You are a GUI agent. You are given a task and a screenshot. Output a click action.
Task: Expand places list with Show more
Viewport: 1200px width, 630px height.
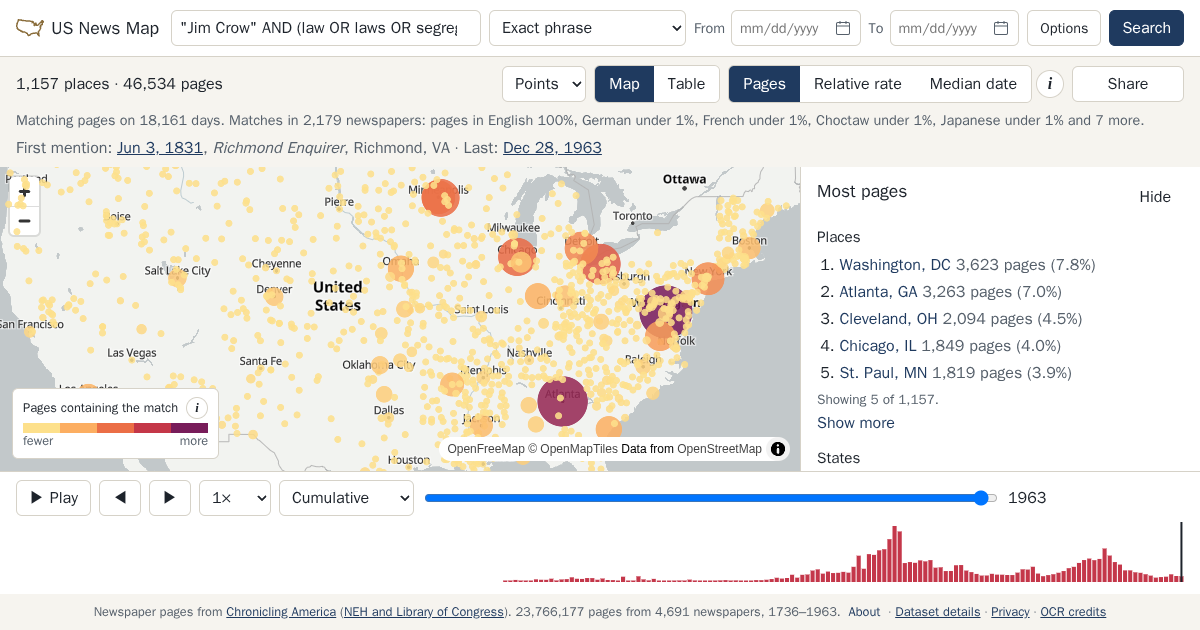(x=856, y=423)
